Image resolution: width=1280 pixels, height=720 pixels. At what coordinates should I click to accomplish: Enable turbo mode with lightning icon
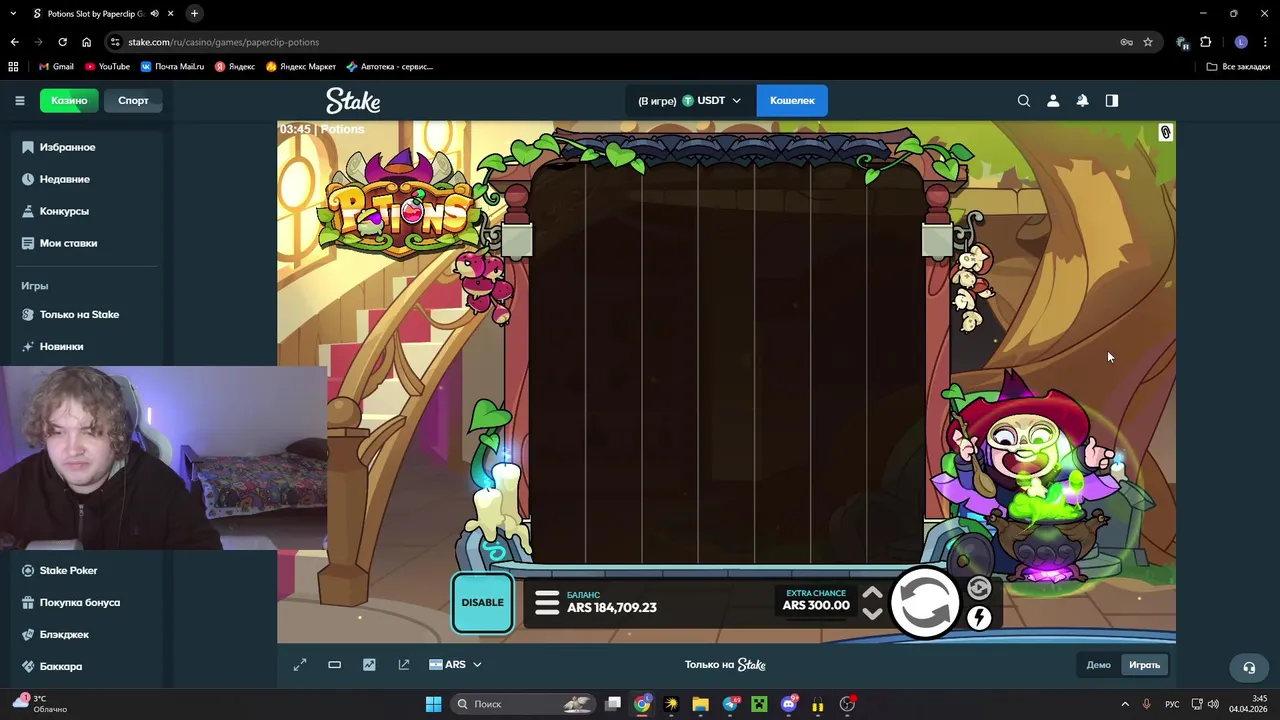(x=979, y=618)
